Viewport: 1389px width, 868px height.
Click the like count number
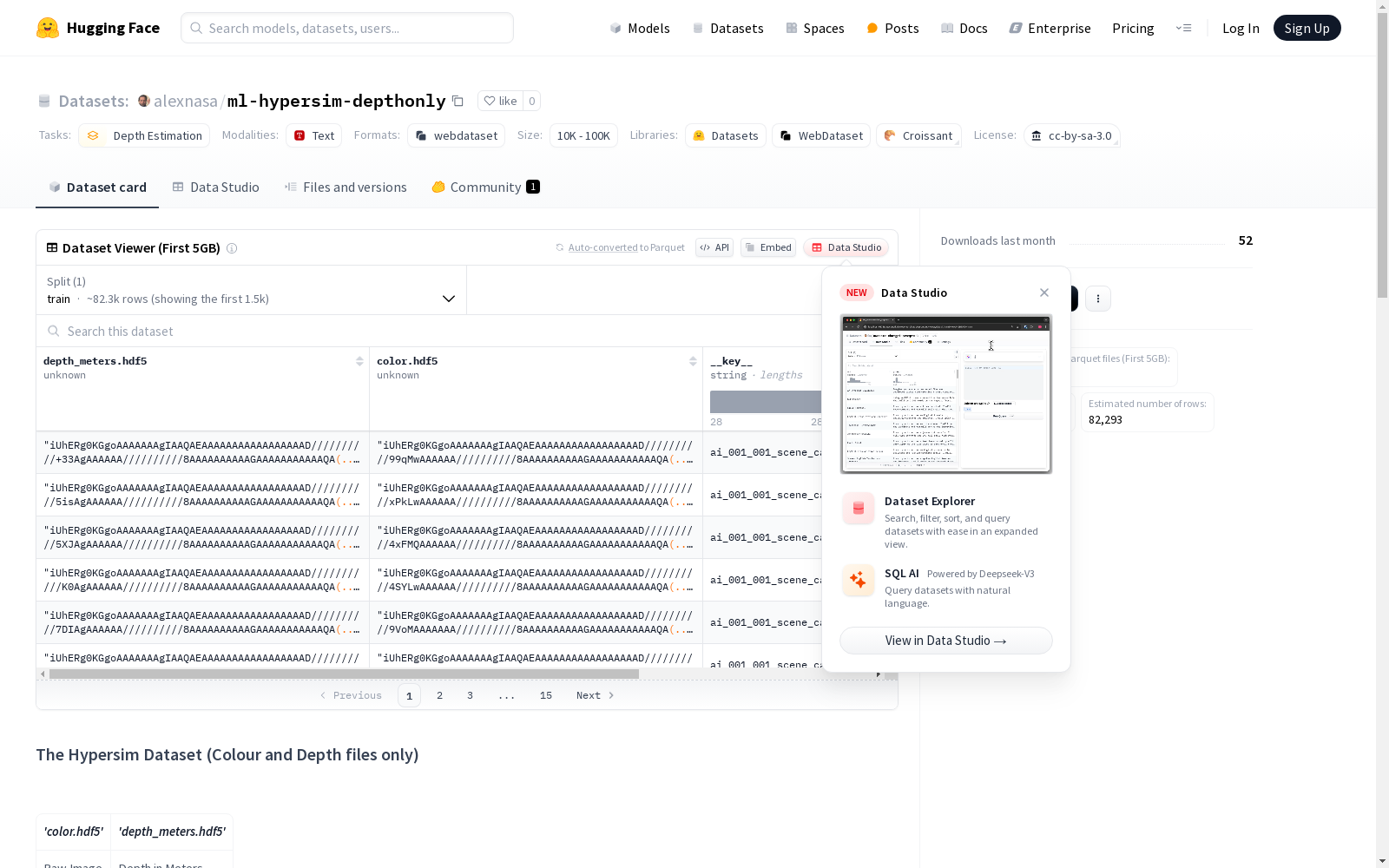click(x=532, y=101)
